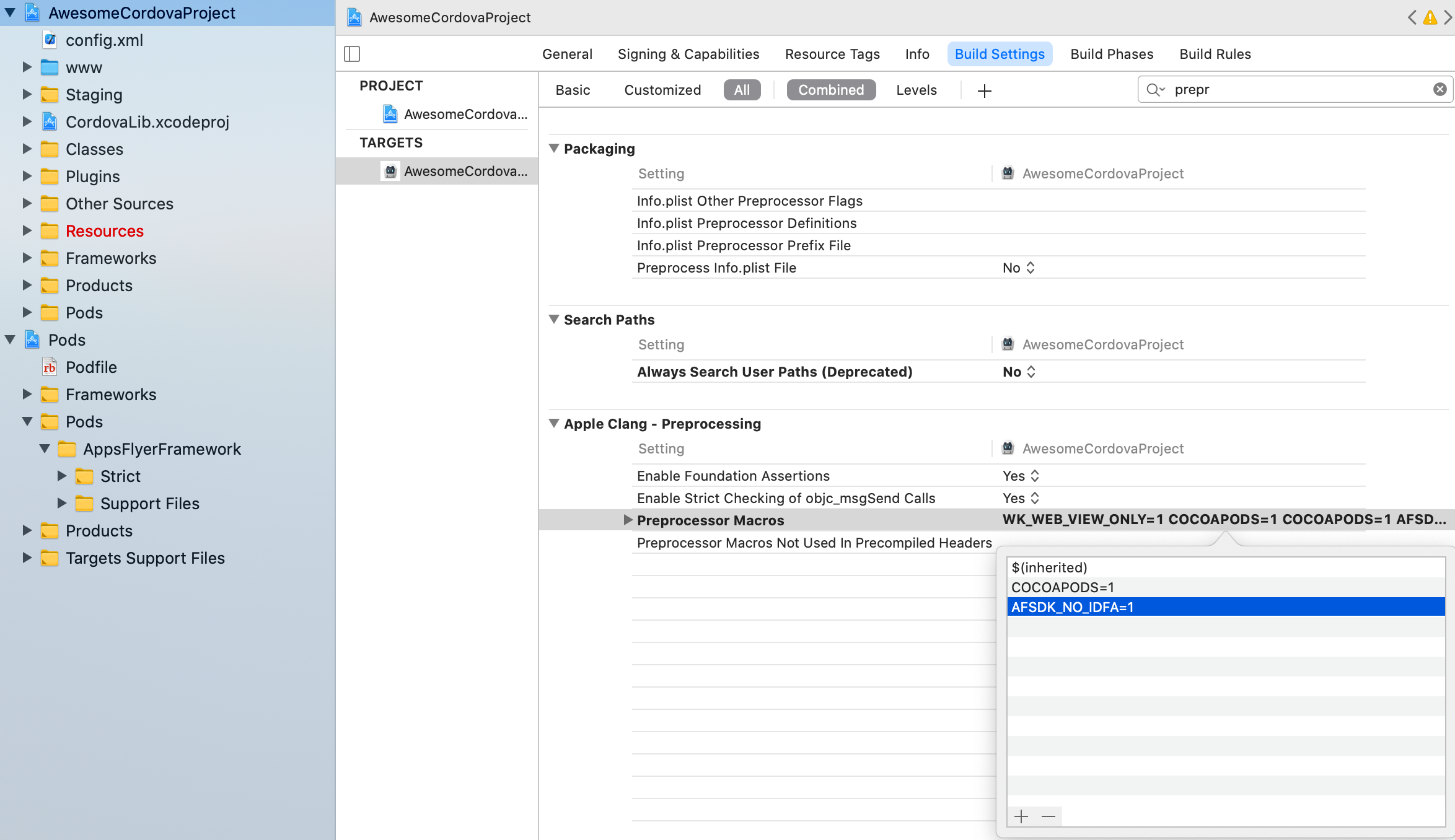1455x840 pixels.
Task: Click the config.xml file icon
Action: [x=52, y=40]
